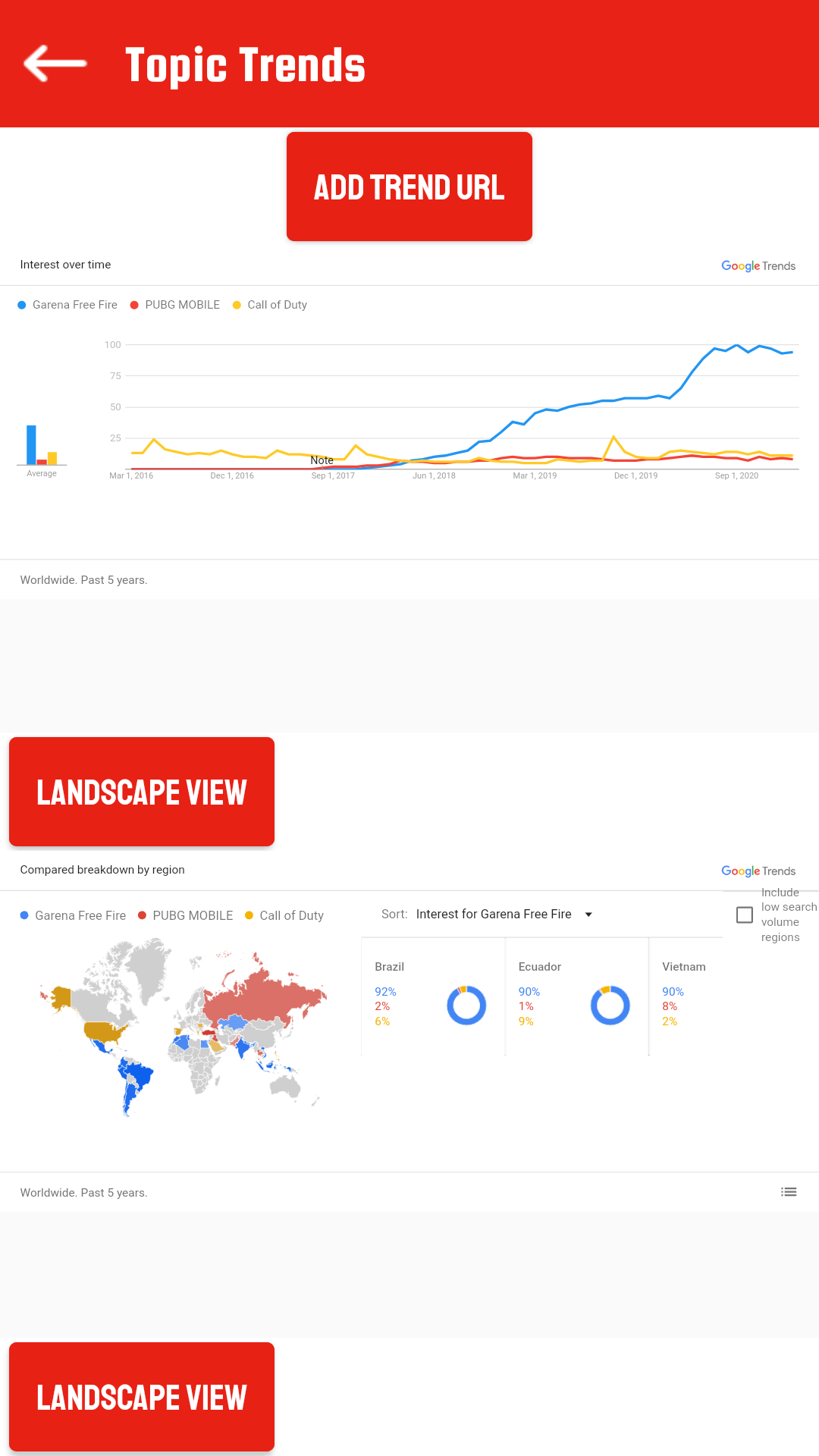Click PUBG MOBILE red legend dot in timeline
The image size is (819, 1456).
pos(134,305)
